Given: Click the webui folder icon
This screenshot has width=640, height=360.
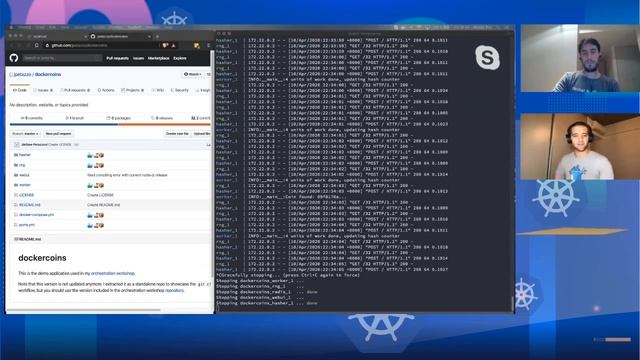Looking at the screenshot, I should 16,175.
